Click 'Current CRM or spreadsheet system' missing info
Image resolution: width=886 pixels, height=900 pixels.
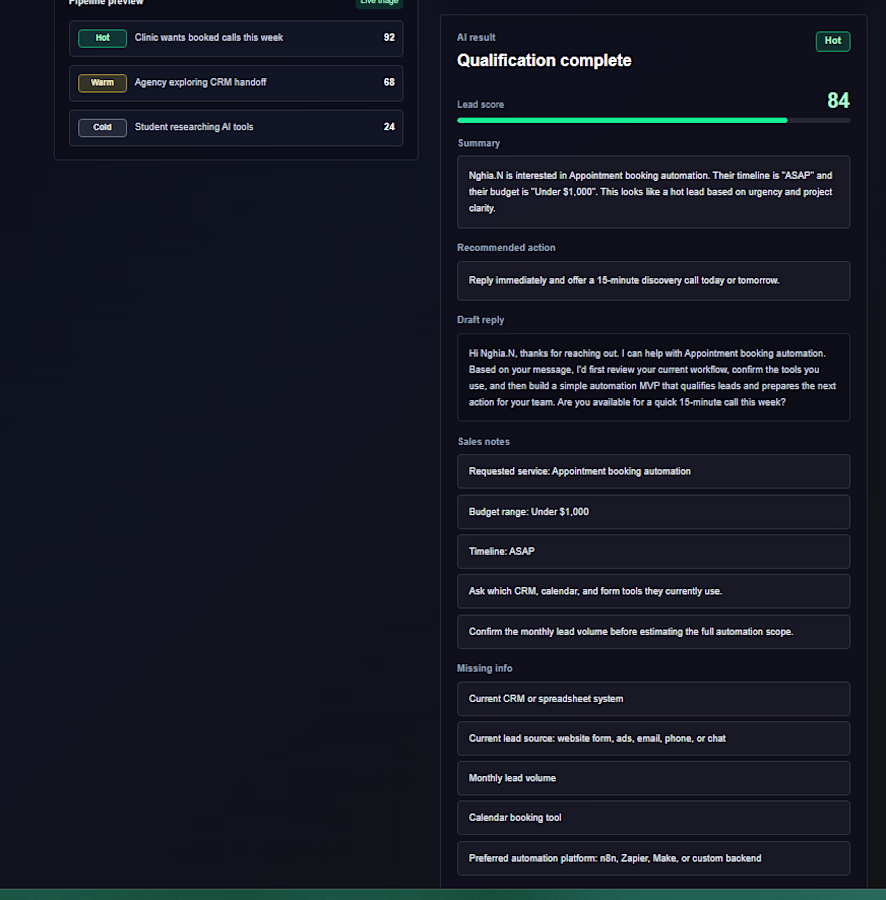653,699
